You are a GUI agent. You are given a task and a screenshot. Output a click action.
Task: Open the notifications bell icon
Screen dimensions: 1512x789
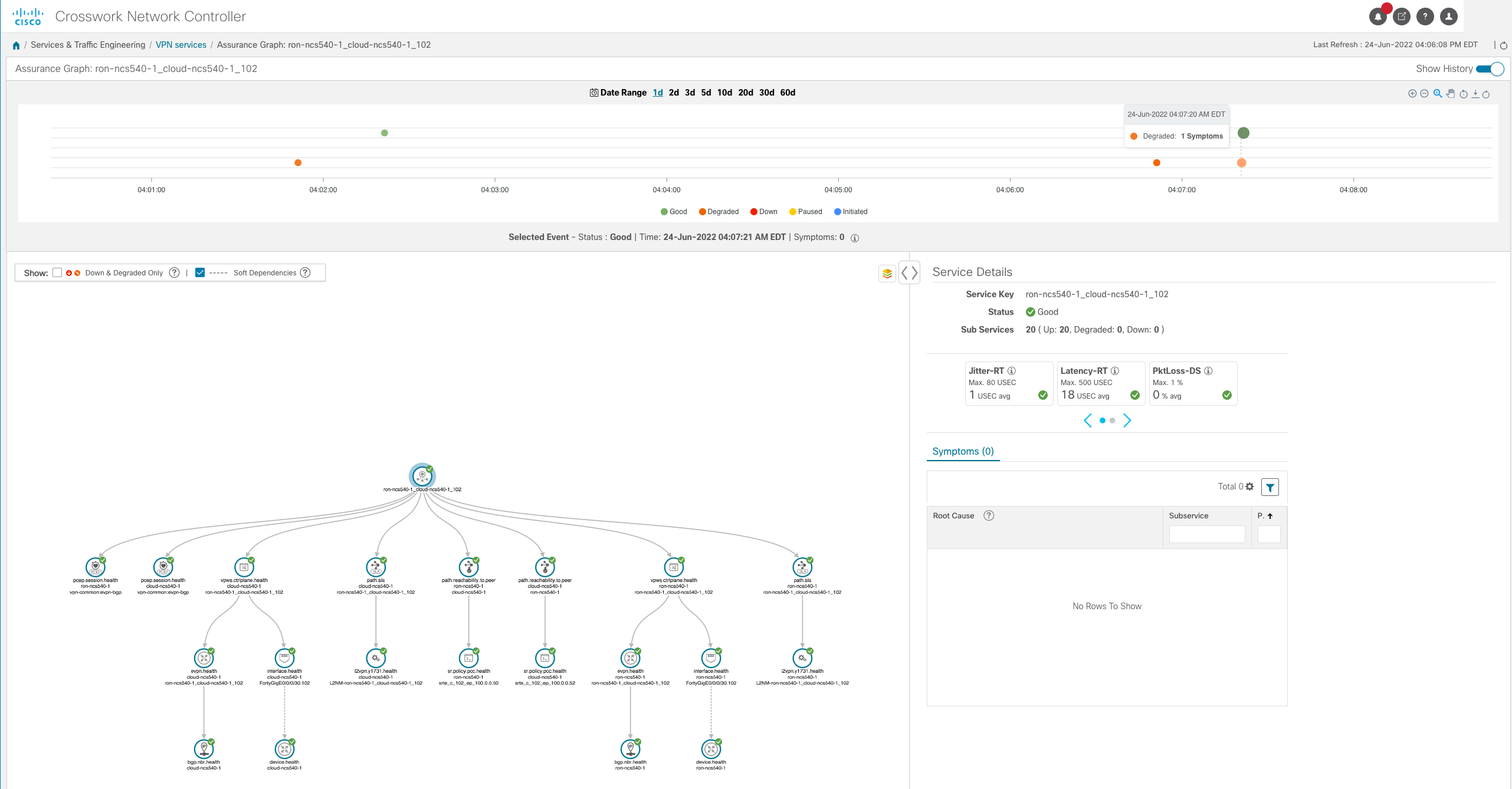click(1377, 17)
